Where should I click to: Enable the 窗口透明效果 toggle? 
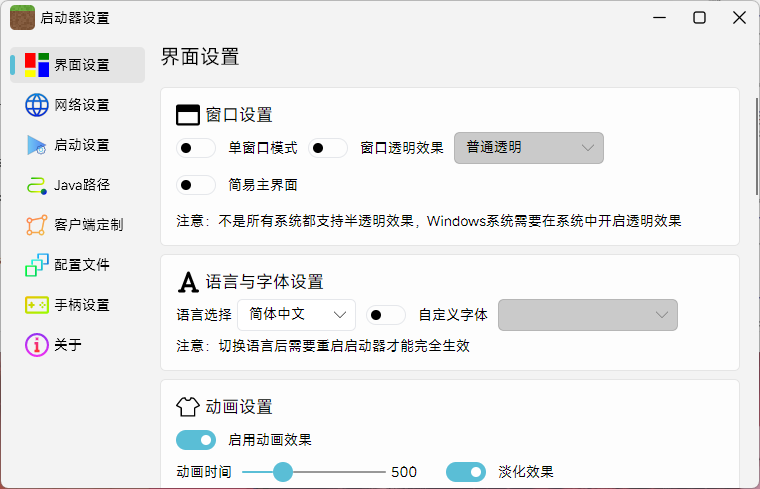coord(328,148)
